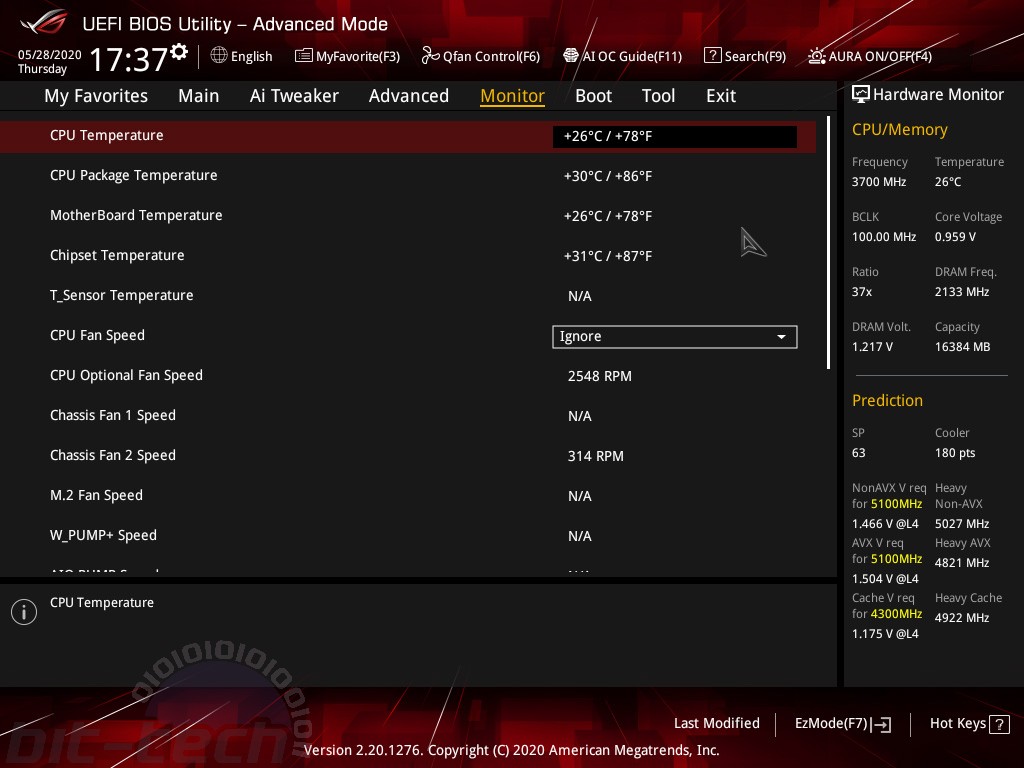Open Search(F9)
The width and height of the screenshot is (1024, 768).
[745, 56]
